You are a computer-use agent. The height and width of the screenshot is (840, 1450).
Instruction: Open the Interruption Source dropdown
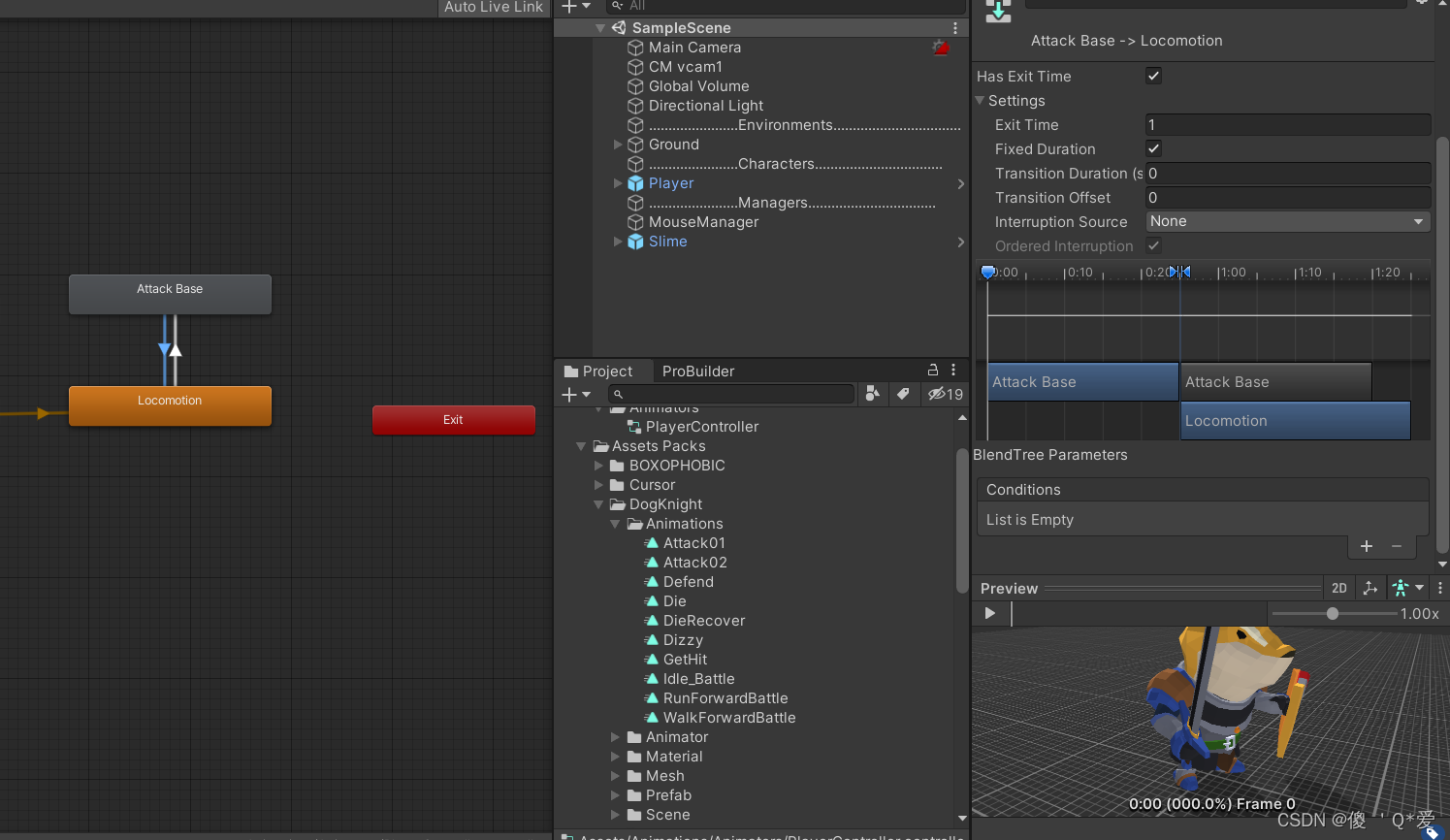[x=1287, y=221]
